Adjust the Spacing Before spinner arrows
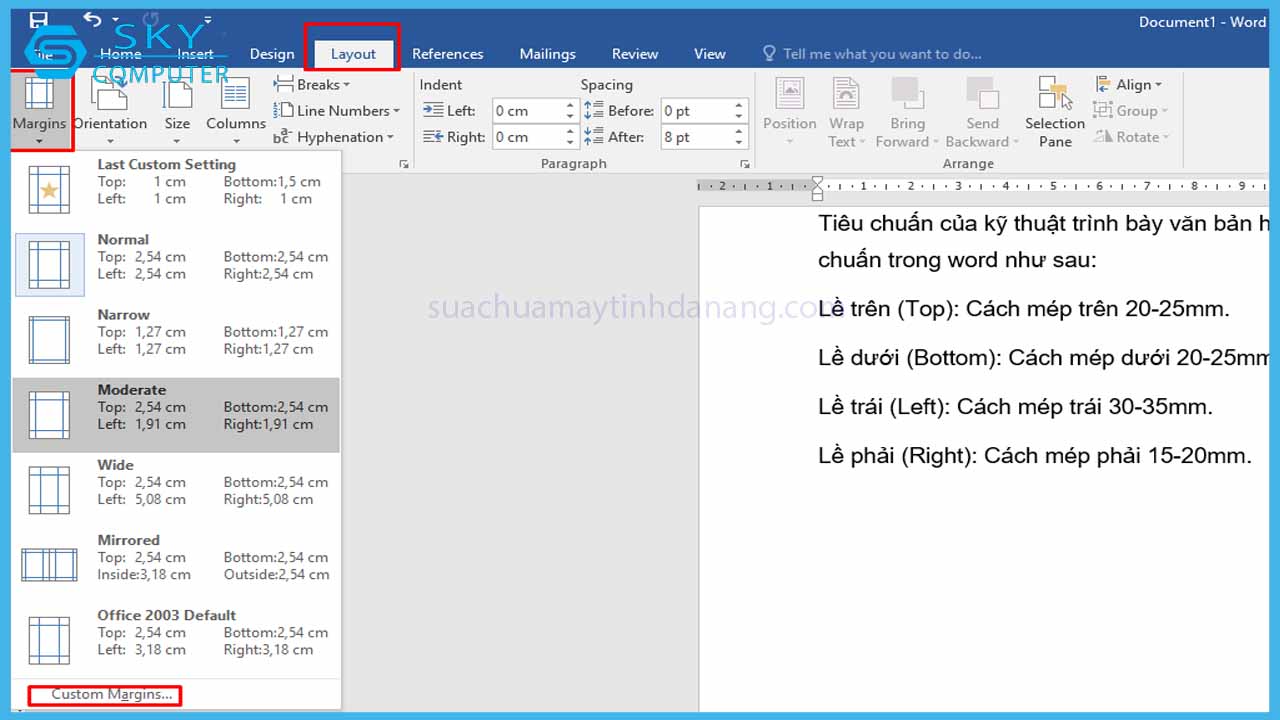 [740, 111]
